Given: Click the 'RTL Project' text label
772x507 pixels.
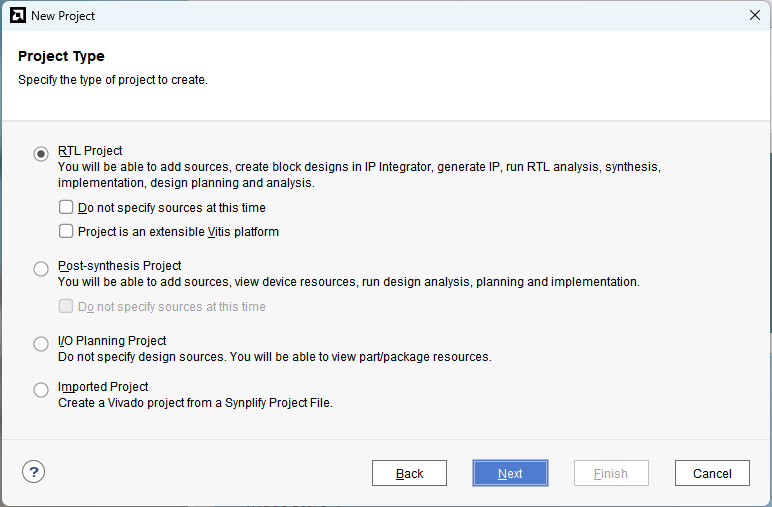Looking at the screenshot, I should click(x=90, y=151).
